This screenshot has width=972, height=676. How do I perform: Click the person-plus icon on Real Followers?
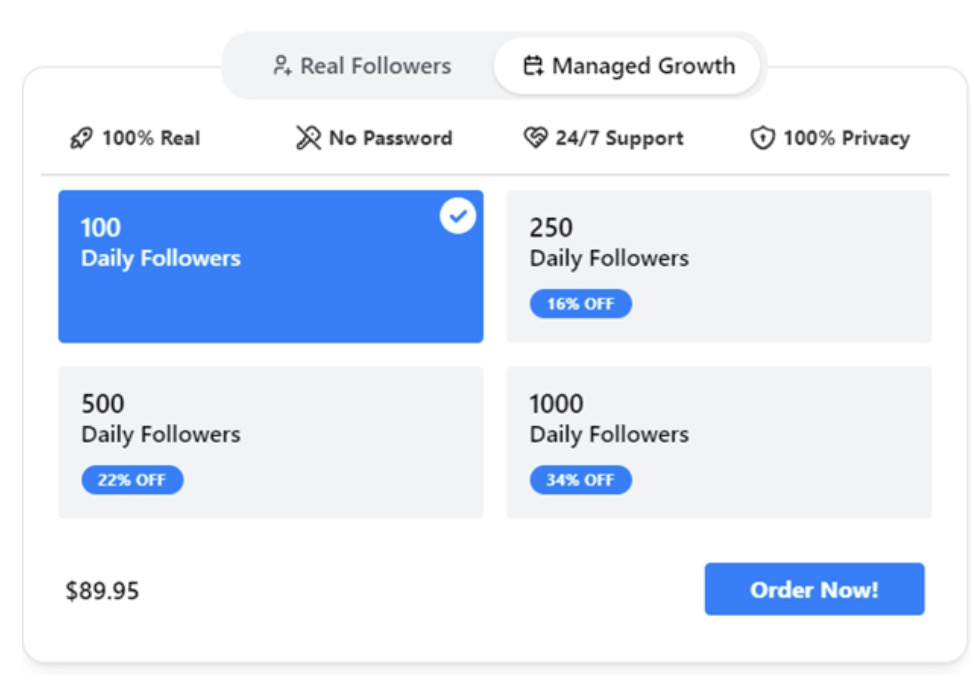pos(282,67)
